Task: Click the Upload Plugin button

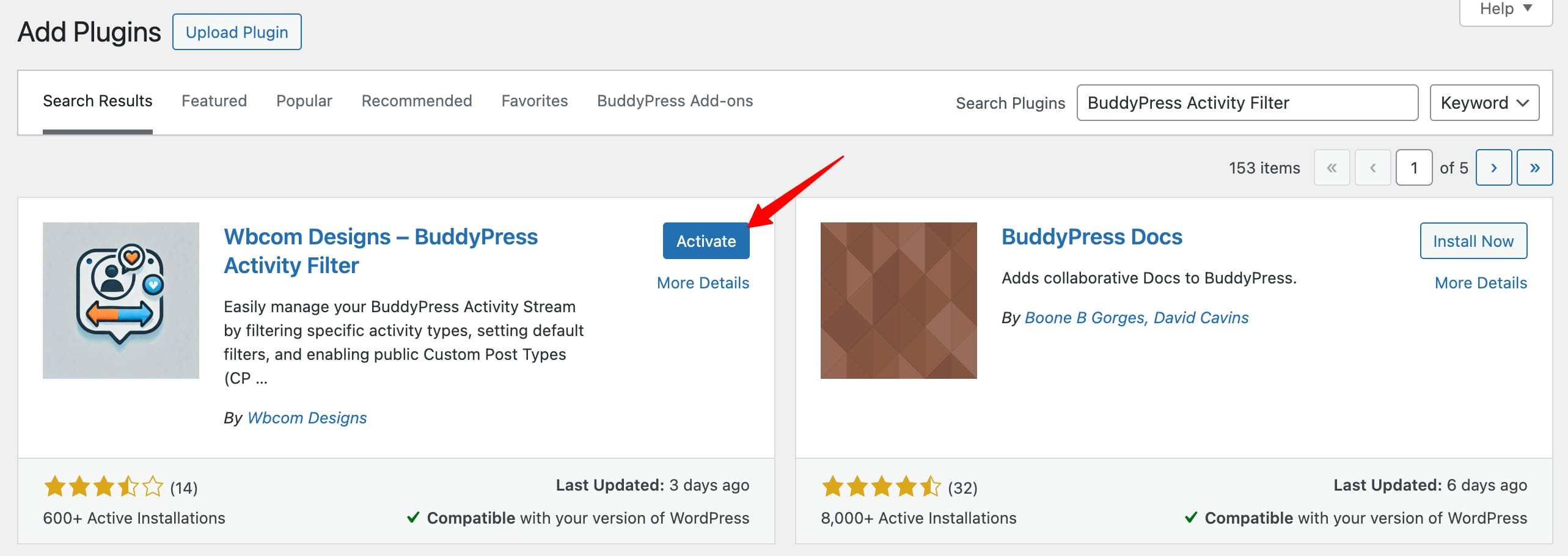Action: 236,32
